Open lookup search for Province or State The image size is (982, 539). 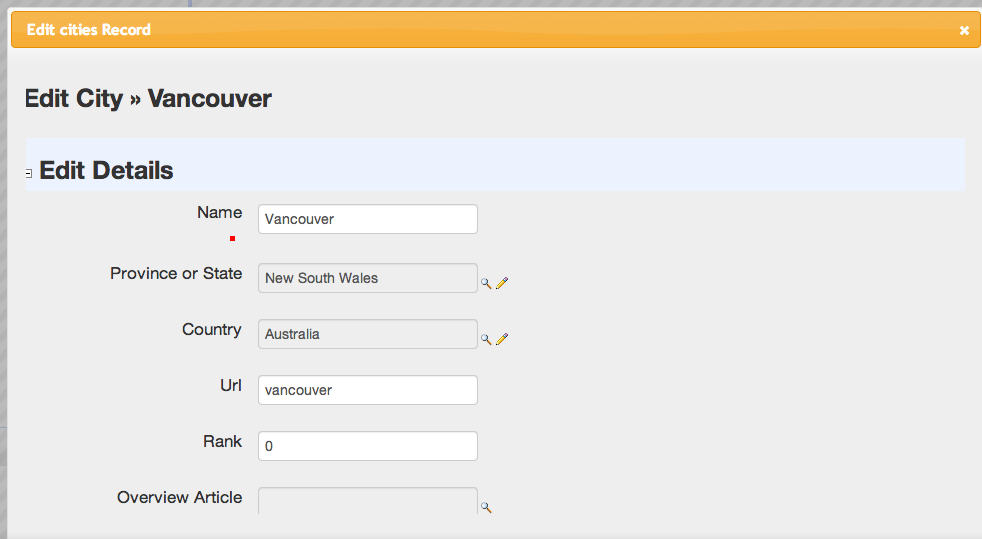coord(486,284)
